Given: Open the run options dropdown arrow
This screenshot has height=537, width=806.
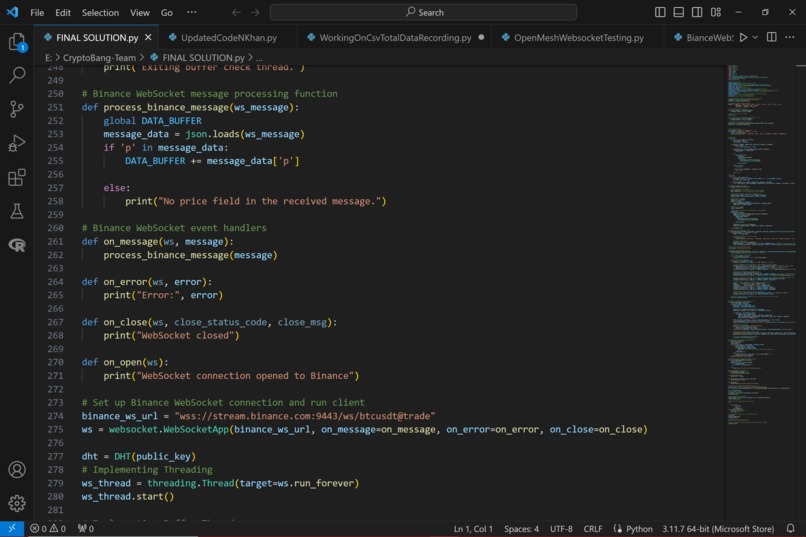Looking at the screenshot, I should coord(755,37).
